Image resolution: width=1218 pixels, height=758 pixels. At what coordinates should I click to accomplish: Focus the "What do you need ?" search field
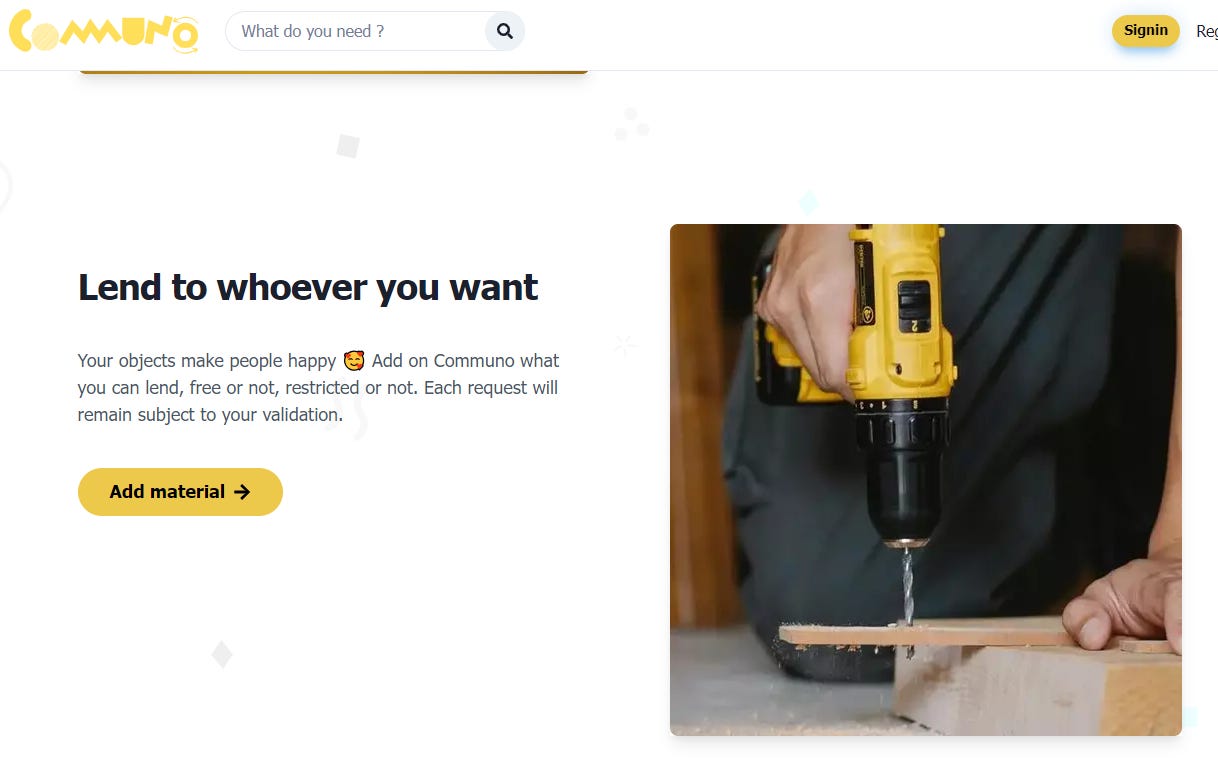(360, 31)
